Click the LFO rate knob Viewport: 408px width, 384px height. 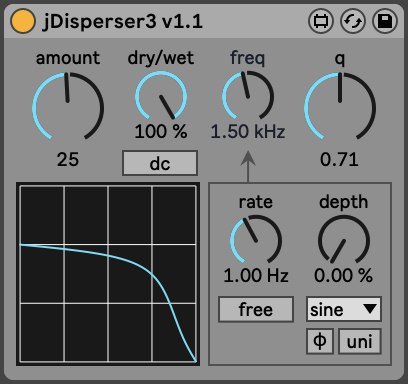[256, 240]
